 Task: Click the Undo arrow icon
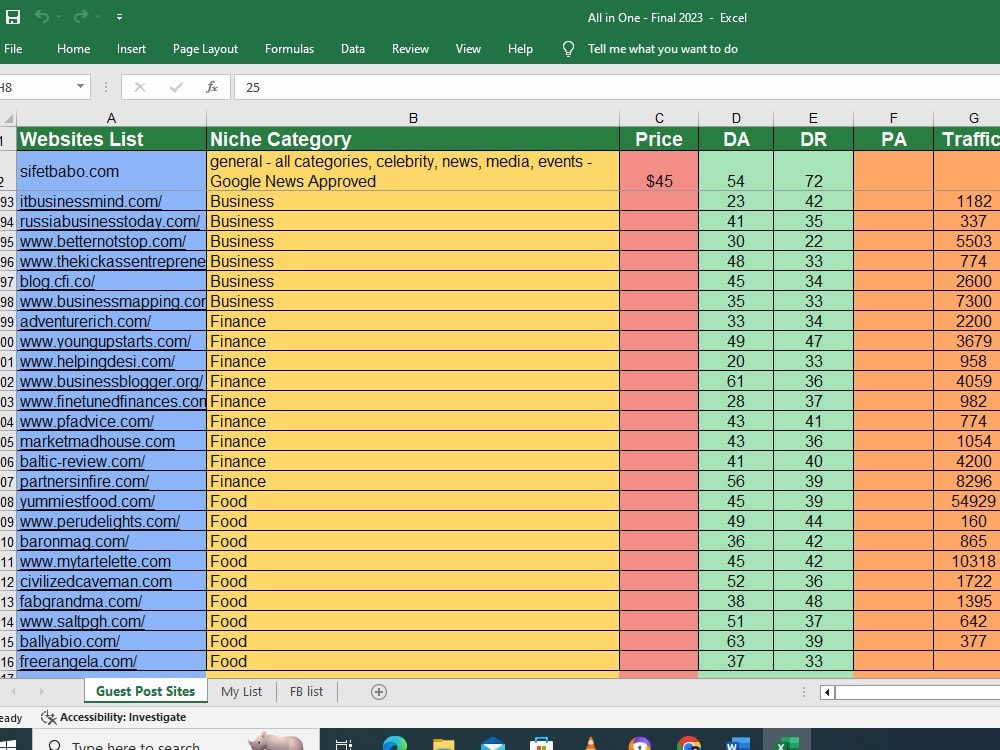42,17
